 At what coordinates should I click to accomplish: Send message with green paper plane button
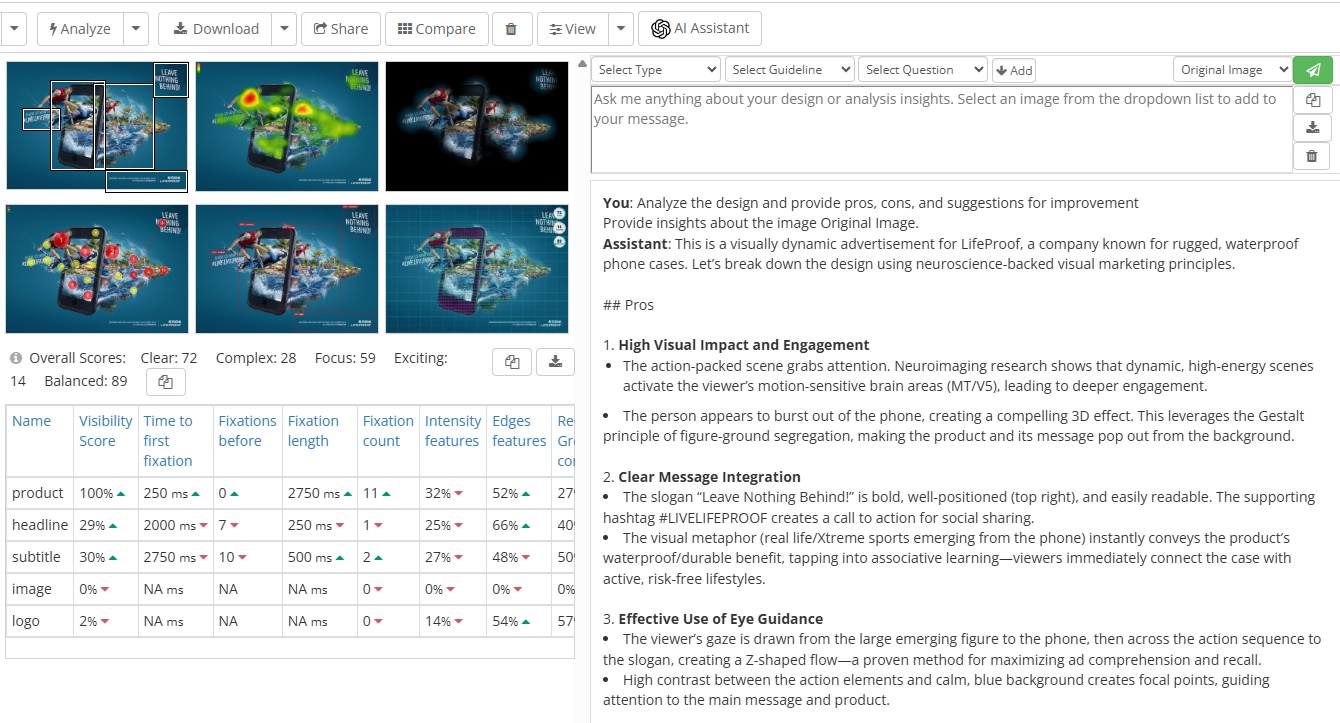(x=1312, y=70)
